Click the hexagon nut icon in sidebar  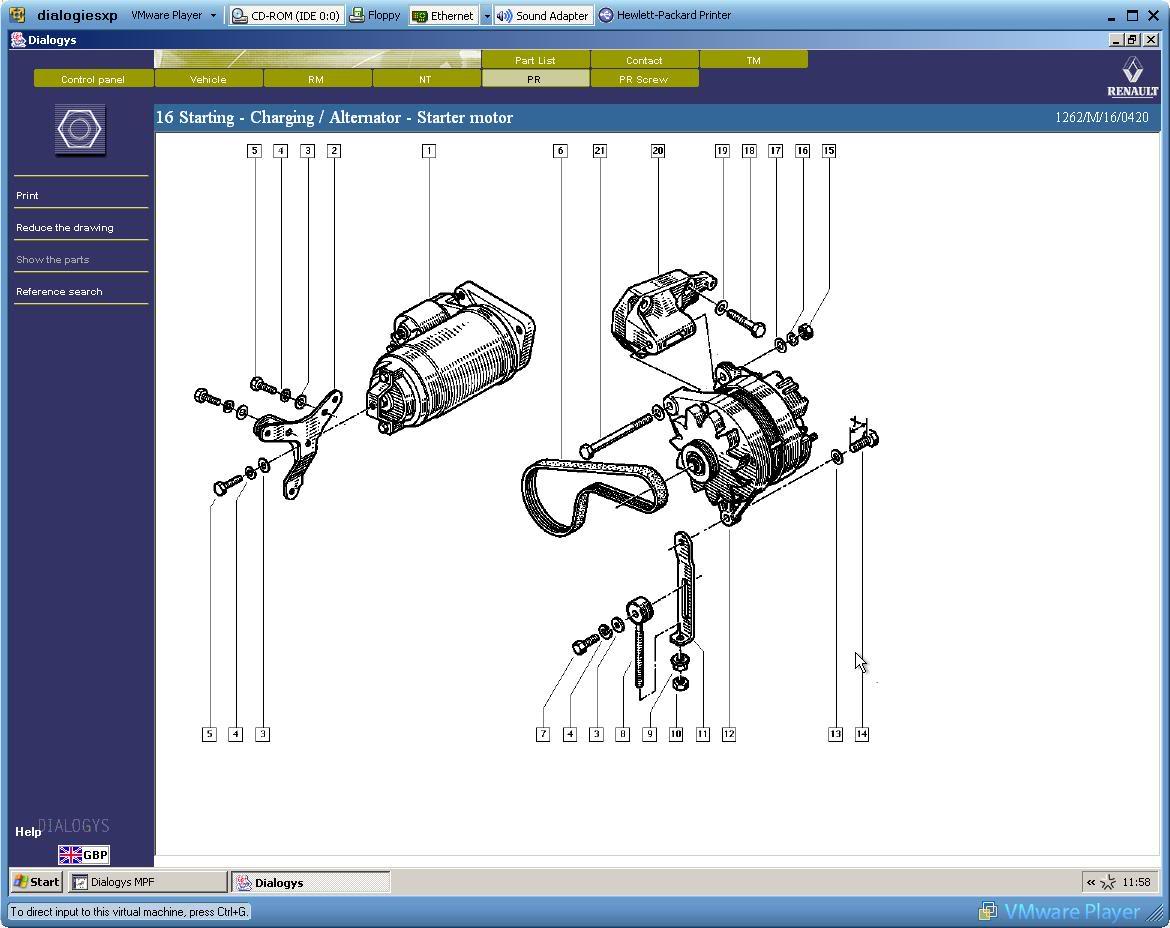click(80, 130)
